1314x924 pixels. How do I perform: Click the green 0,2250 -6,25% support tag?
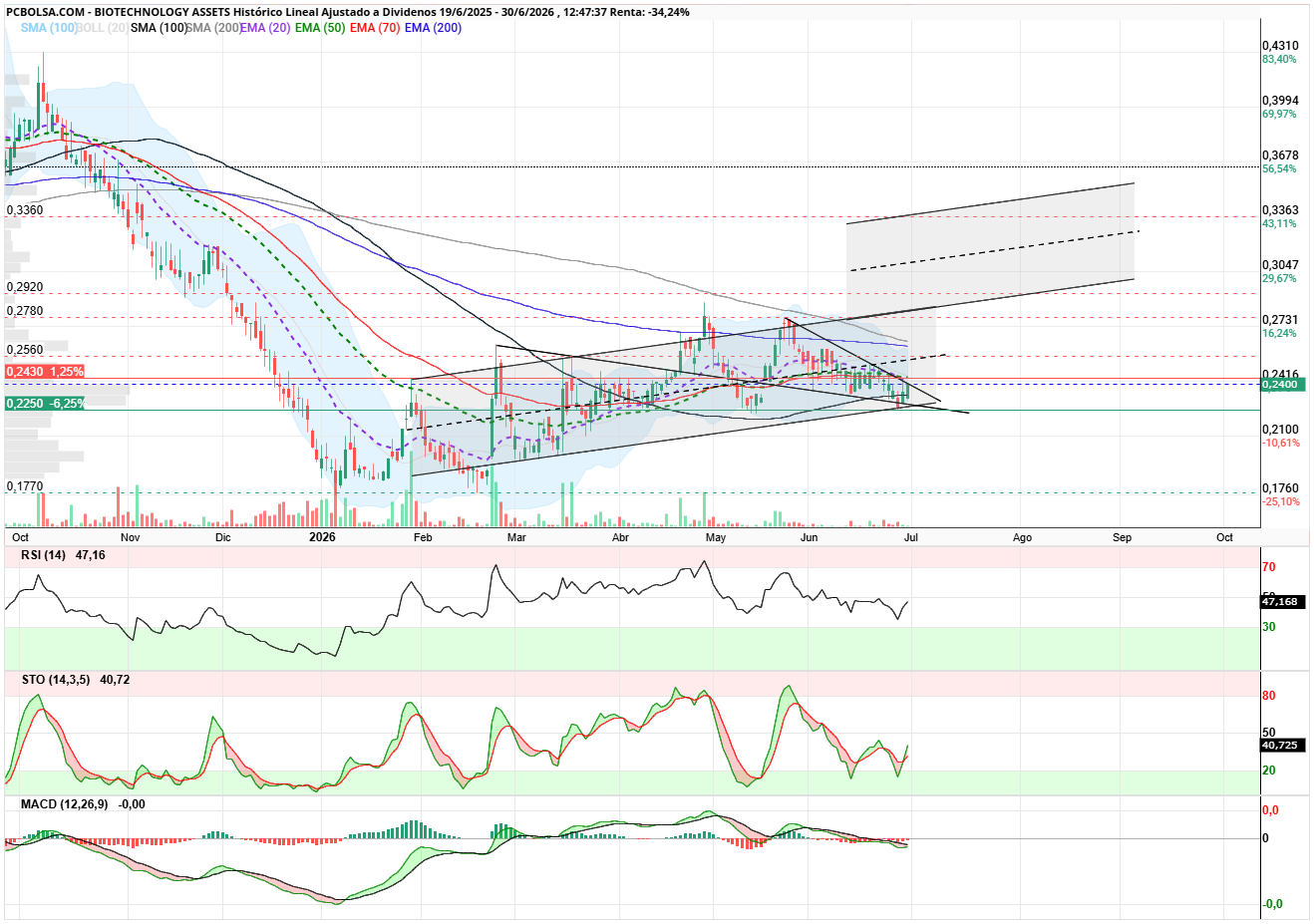pos(45,404)
